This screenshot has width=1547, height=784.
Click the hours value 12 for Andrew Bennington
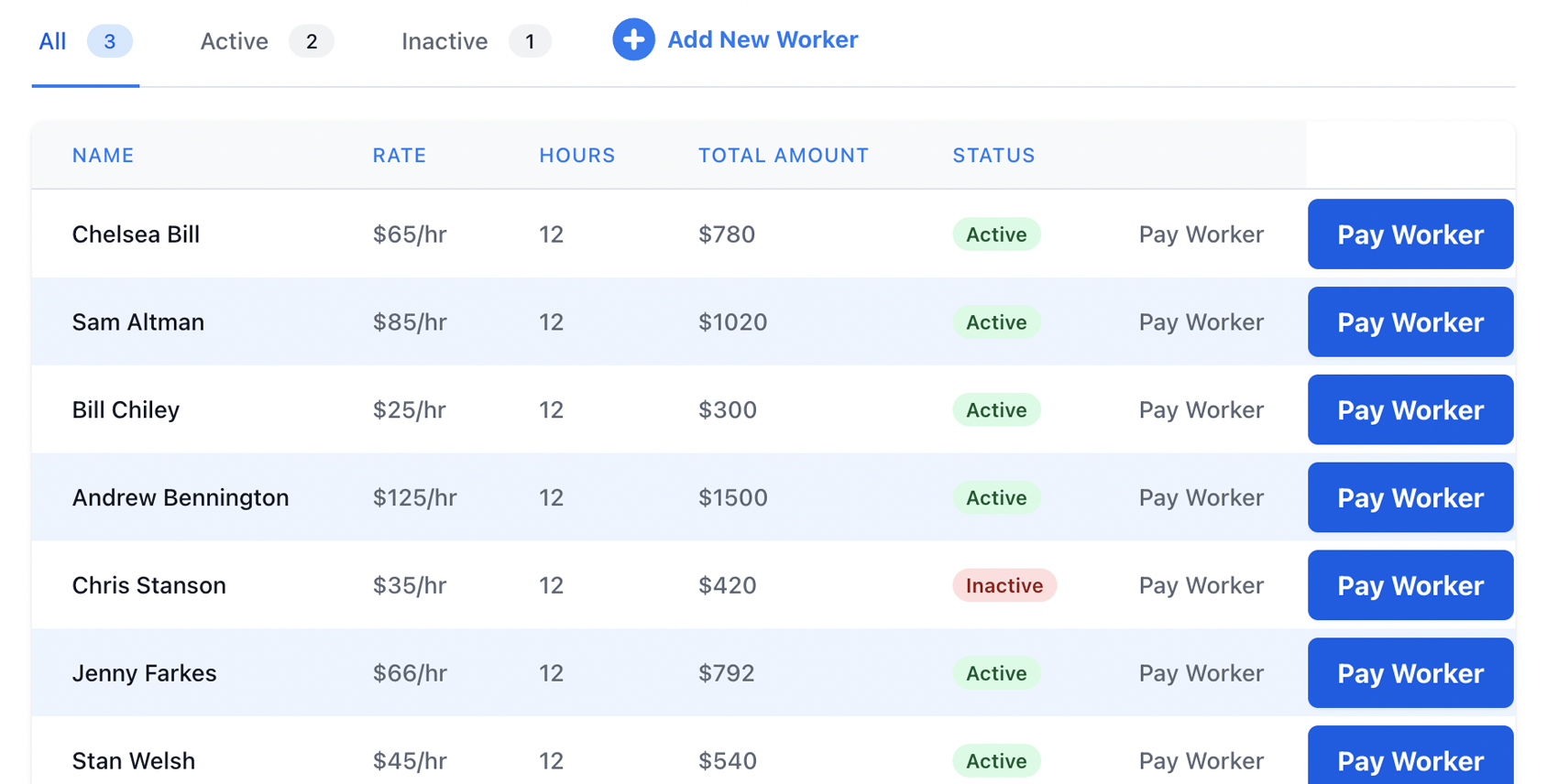tap(551, 497)
